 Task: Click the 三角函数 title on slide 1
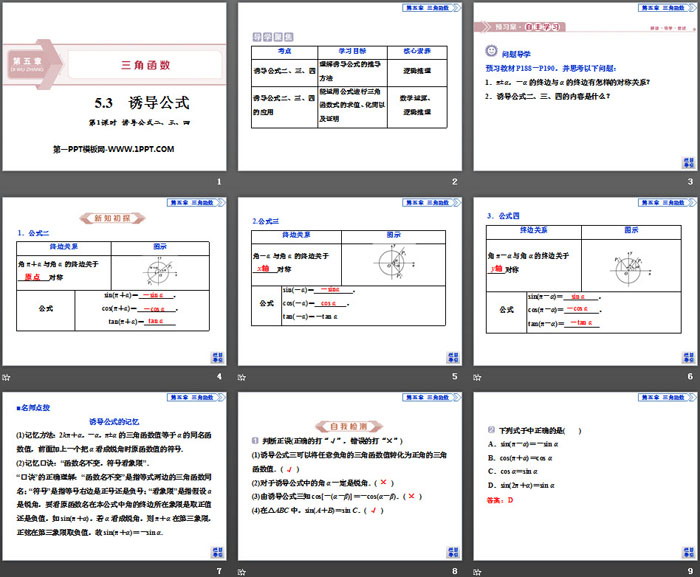[146, 65]
